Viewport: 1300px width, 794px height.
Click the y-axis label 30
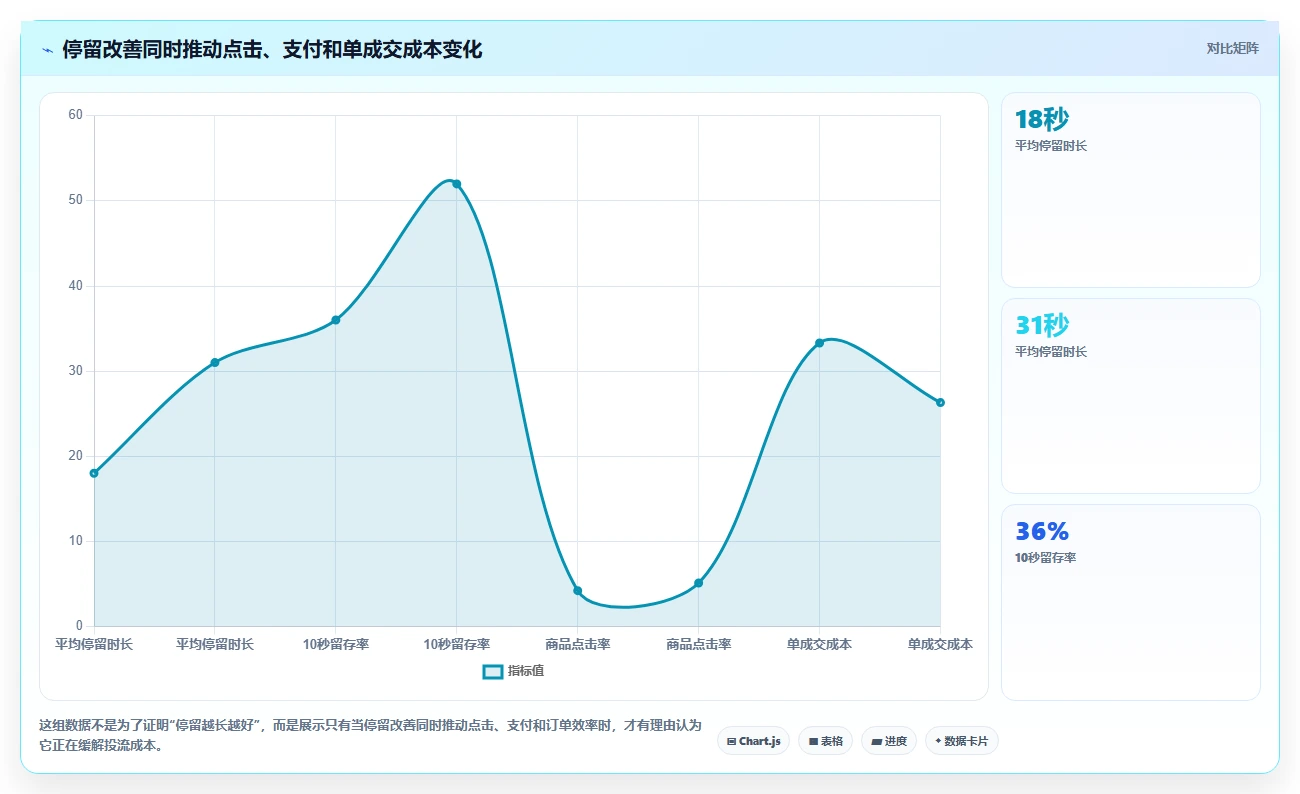[x=75, y=371]
